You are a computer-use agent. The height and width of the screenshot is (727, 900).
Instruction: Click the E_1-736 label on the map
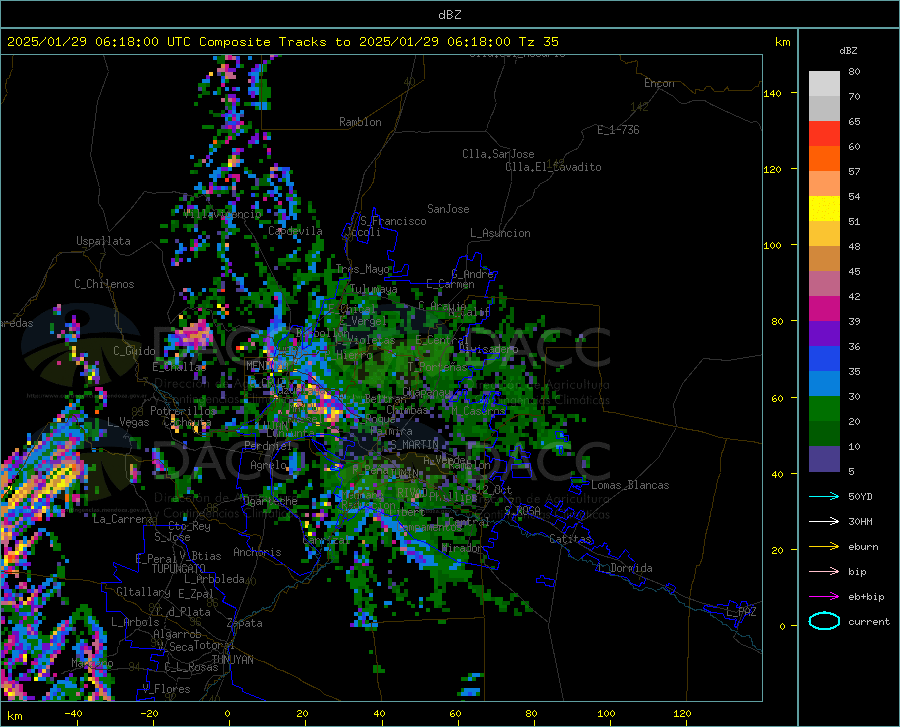618,130
